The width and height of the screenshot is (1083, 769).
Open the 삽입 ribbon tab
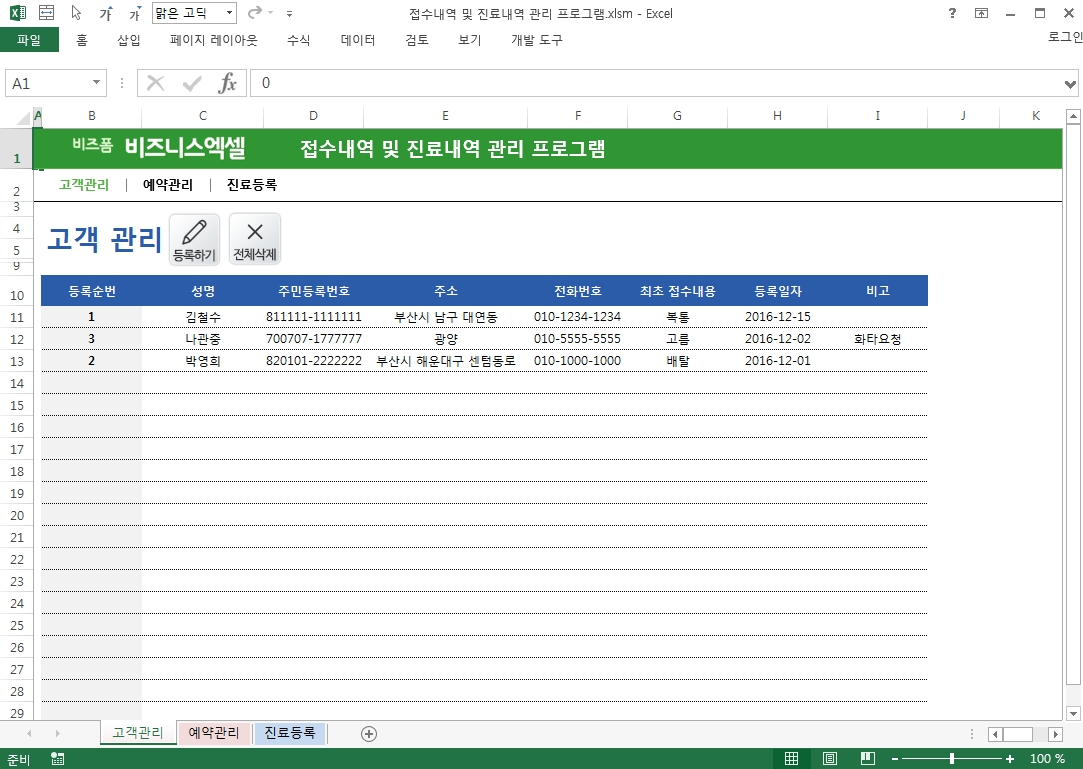pos(129,40)
